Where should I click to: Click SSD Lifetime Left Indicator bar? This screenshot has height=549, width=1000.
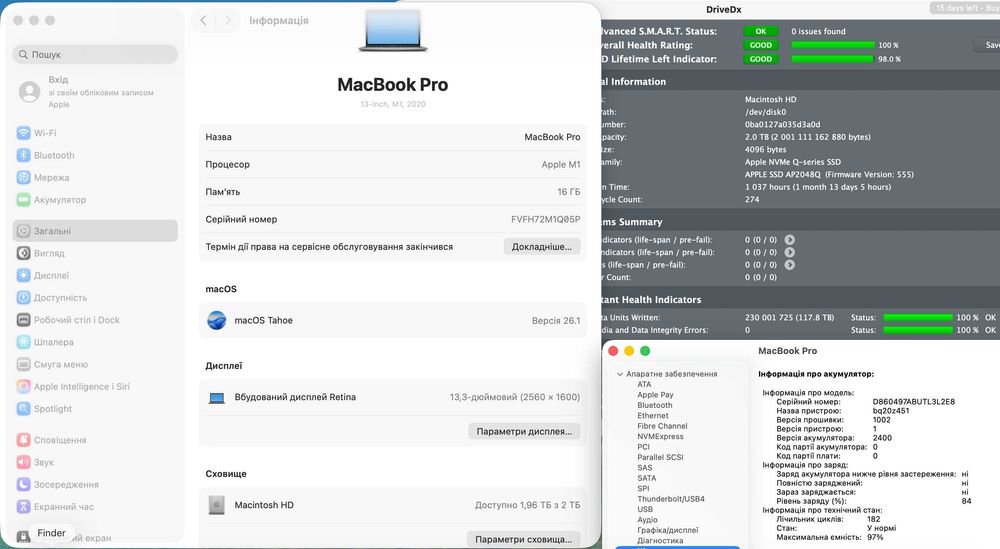tap(832, 59)
